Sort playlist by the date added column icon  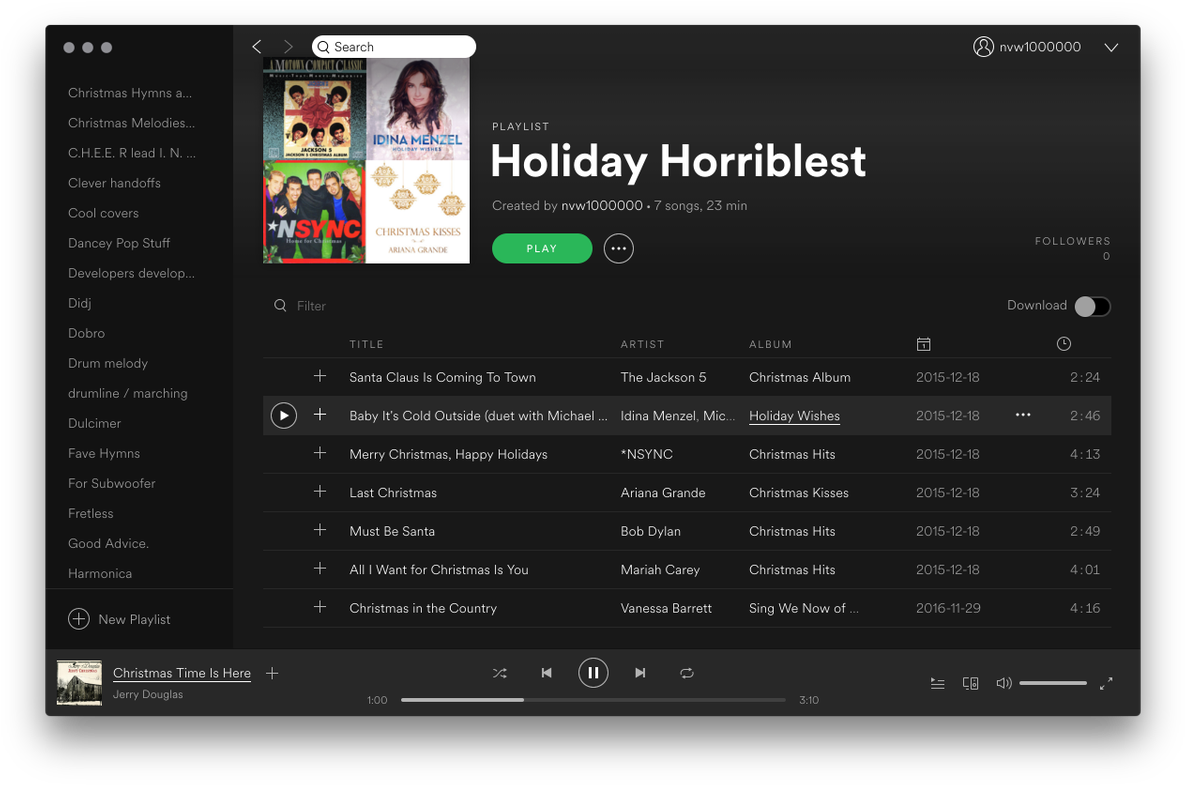(923, 343)
